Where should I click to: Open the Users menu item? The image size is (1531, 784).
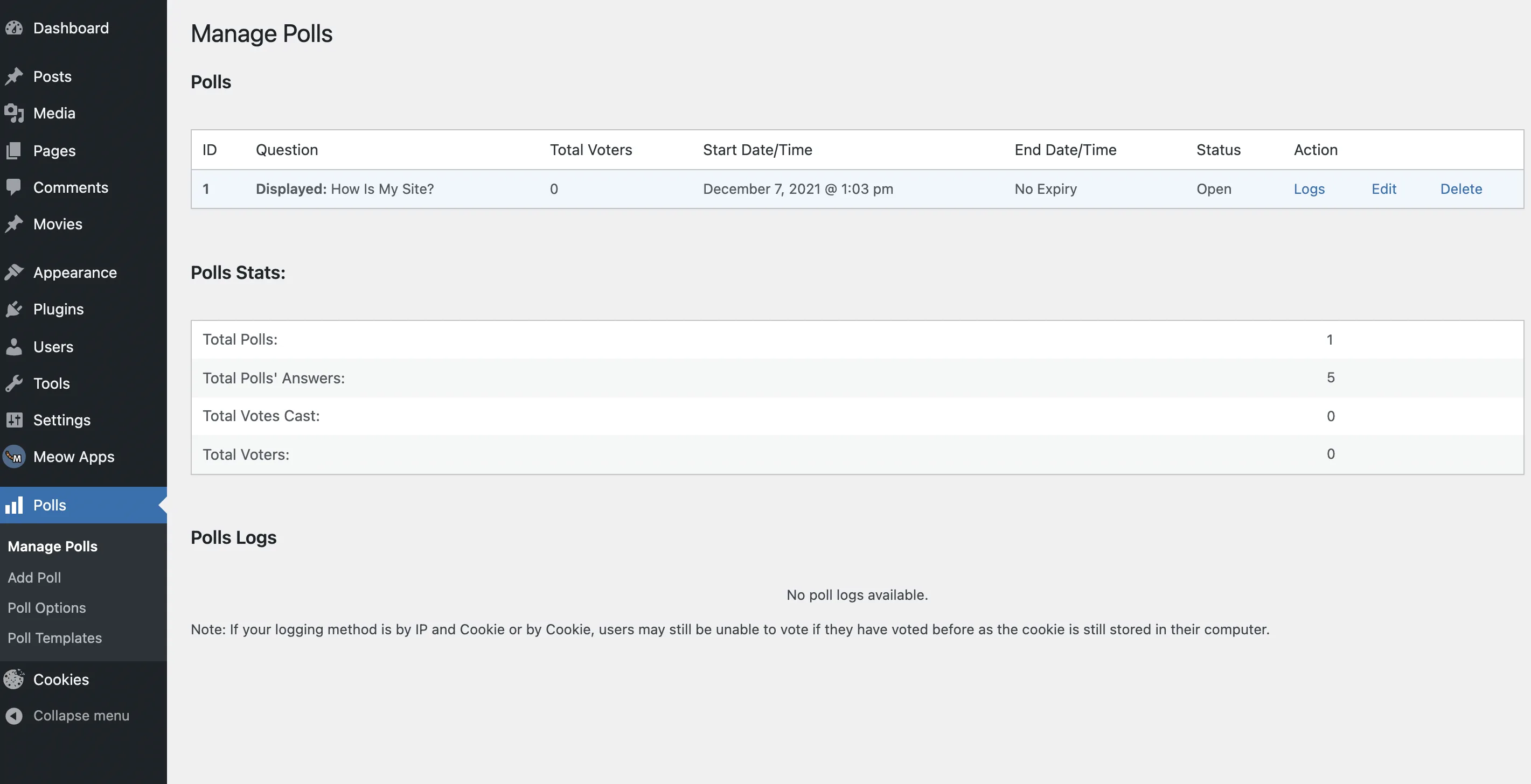coord(53,347)
